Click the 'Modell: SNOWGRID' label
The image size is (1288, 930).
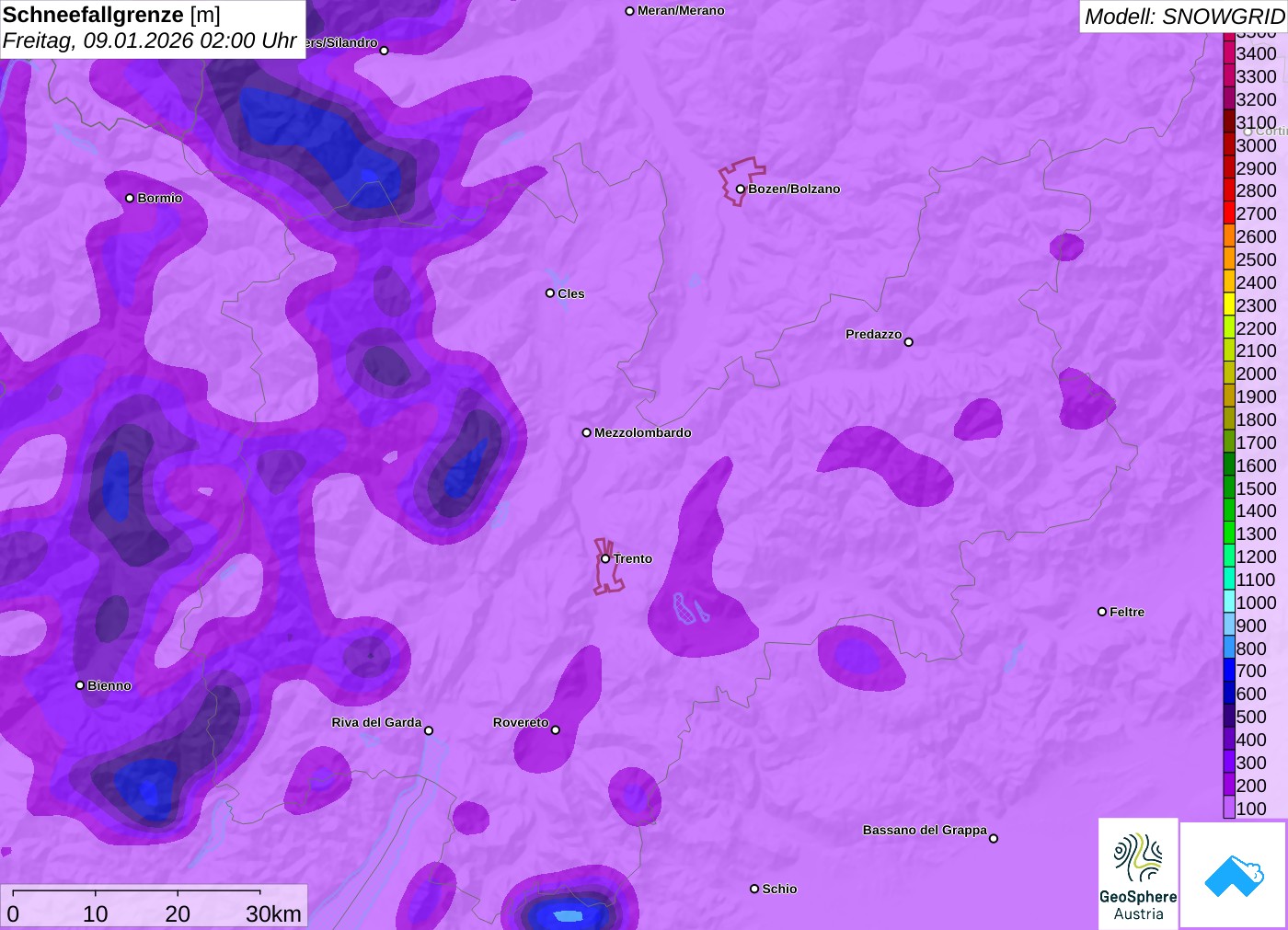[x=1184, y=17]
